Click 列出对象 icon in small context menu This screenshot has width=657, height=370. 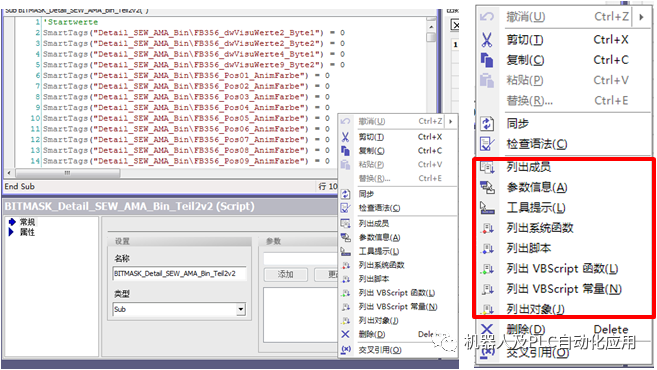(x=345, y=321)
